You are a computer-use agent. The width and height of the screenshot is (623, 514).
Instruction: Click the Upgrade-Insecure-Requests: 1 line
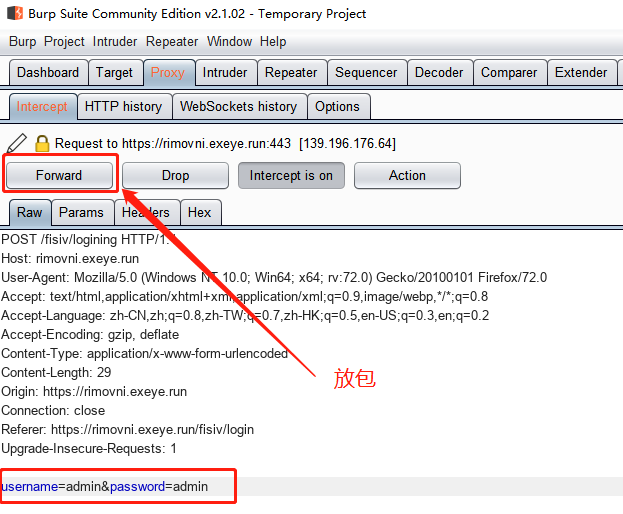point(89,448)
